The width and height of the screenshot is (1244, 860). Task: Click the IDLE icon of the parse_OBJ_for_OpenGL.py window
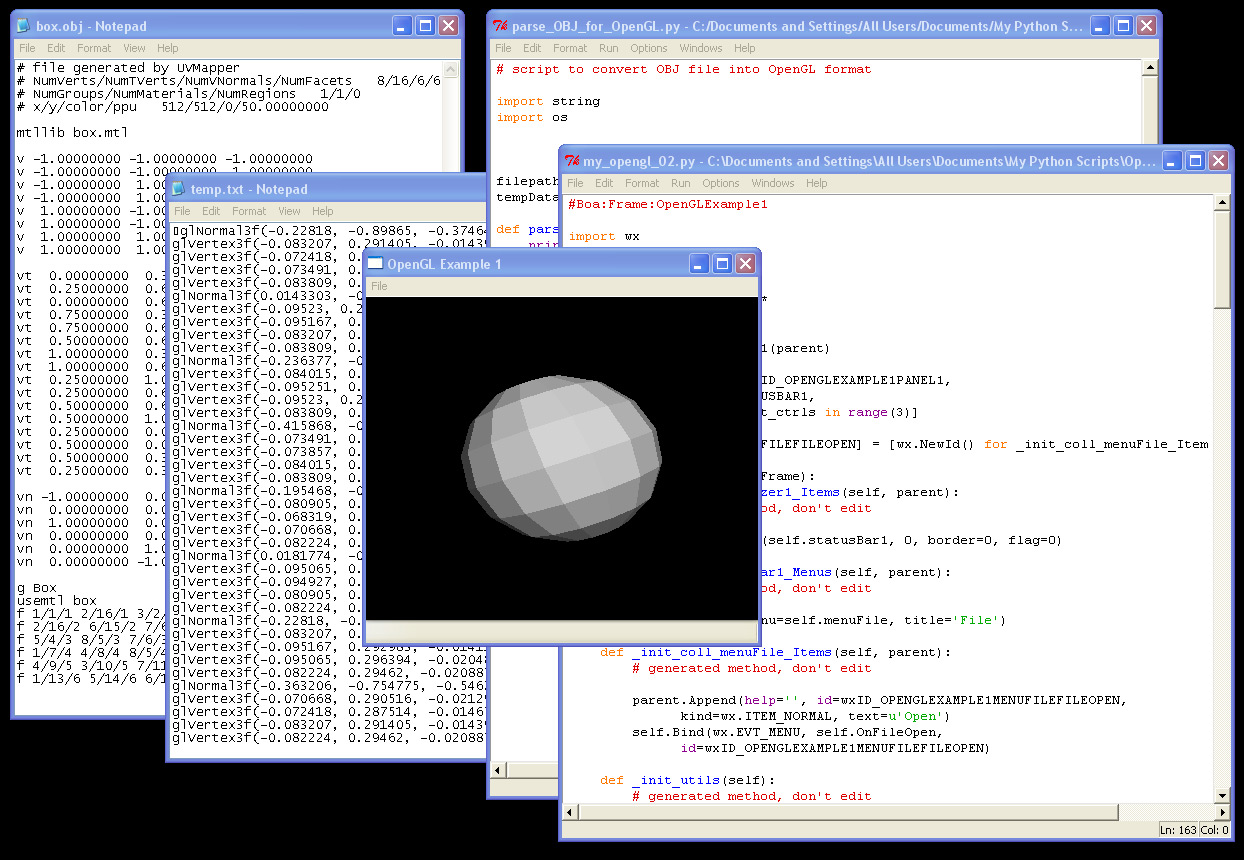pos(502,26)
